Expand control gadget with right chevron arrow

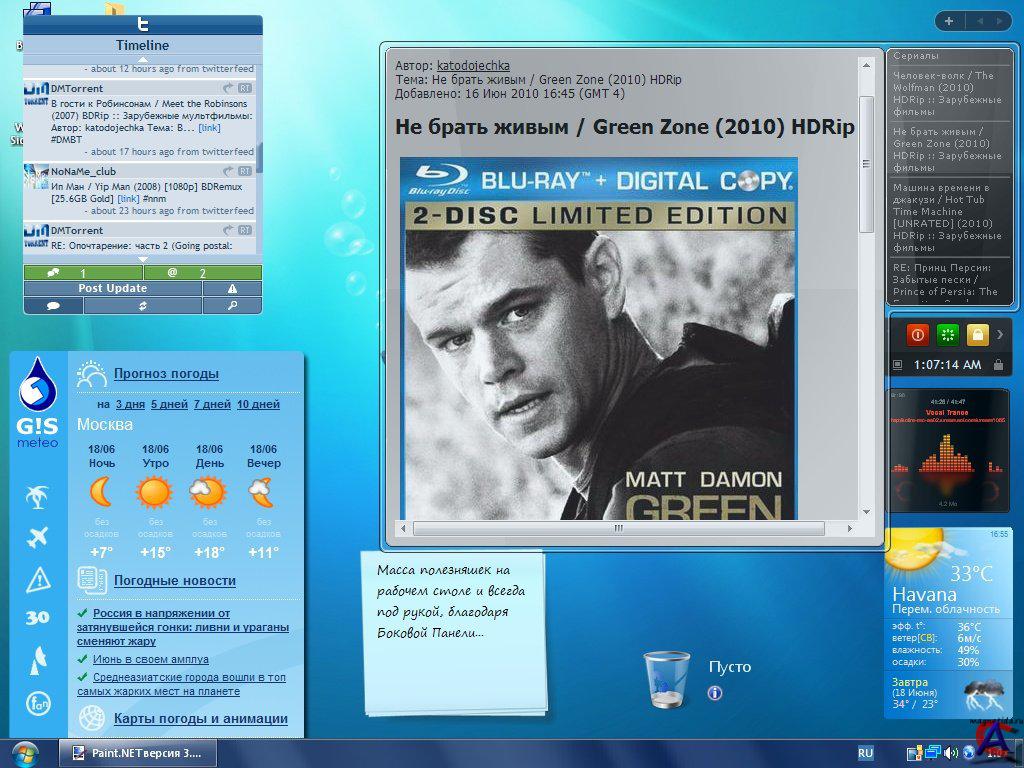1000,334
